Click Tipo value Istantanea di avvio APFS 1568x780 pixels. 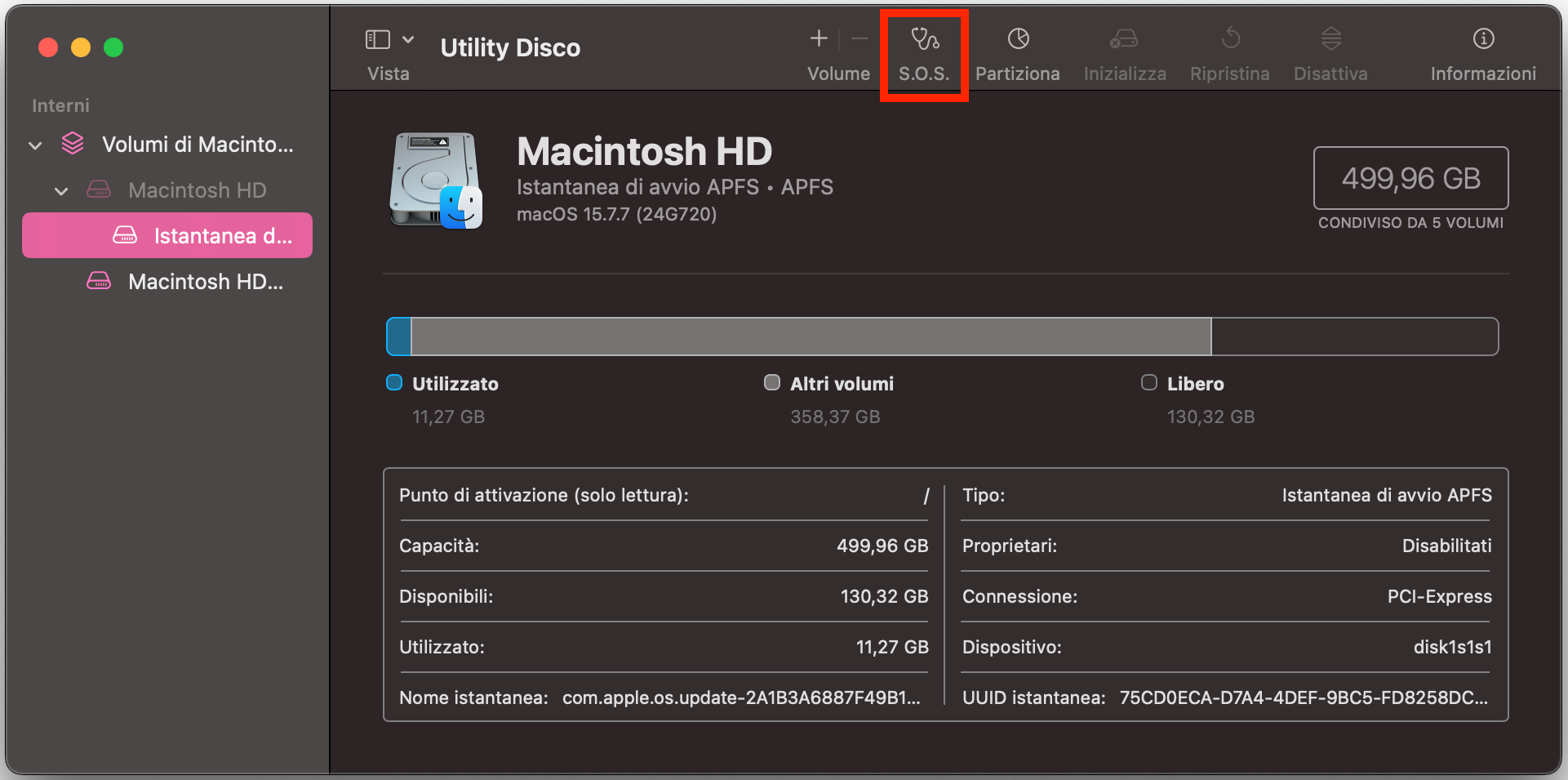(1387, 495)
